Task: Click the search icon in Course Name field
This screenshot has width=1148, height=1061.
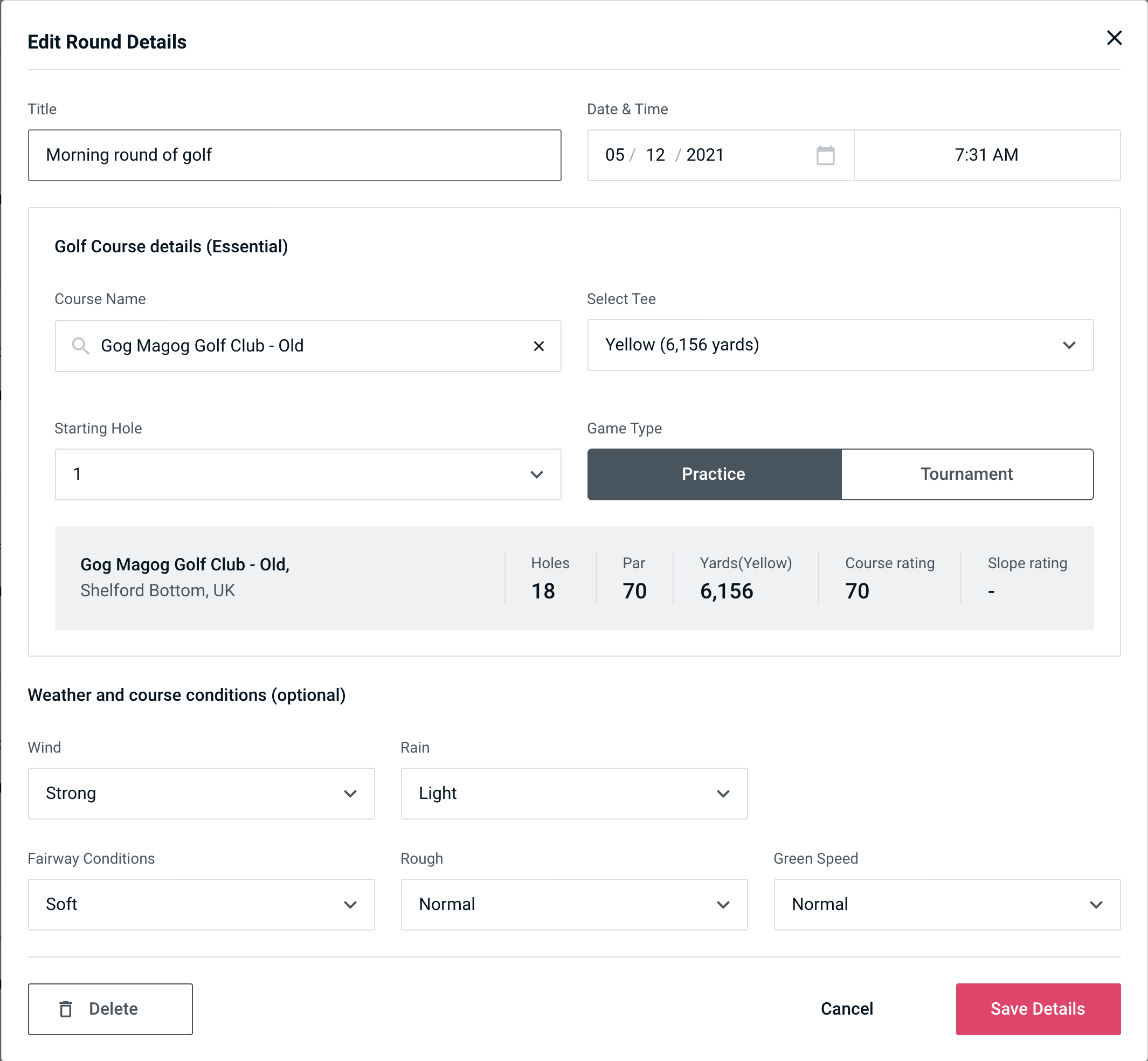Action: (x=80, y=345)
